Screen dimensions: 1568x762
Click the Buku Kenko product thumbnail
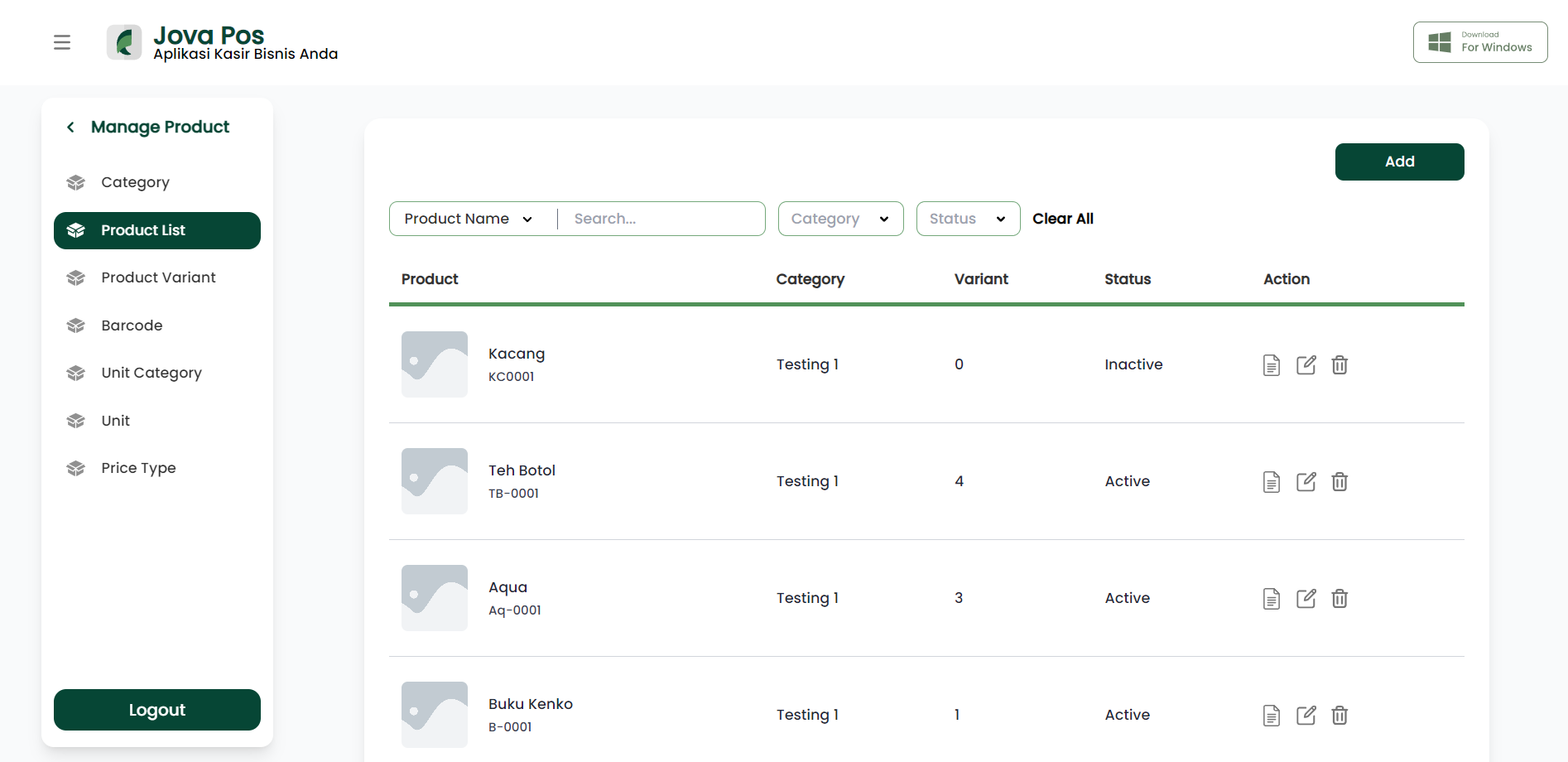pyautogui.click(x=435, y=715)
